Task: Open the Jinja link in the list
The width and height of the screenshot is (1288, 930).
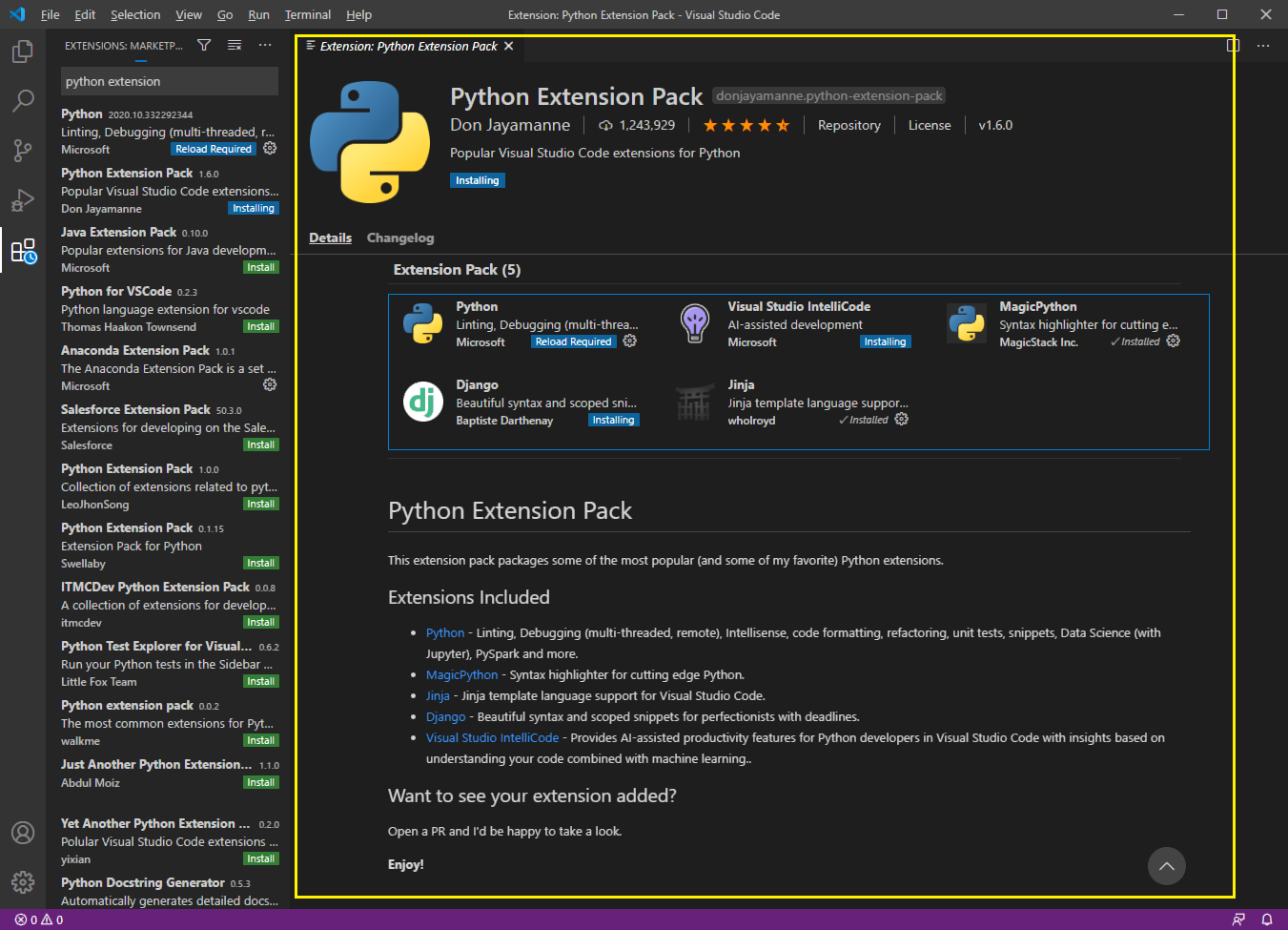Action: point(438,695)
